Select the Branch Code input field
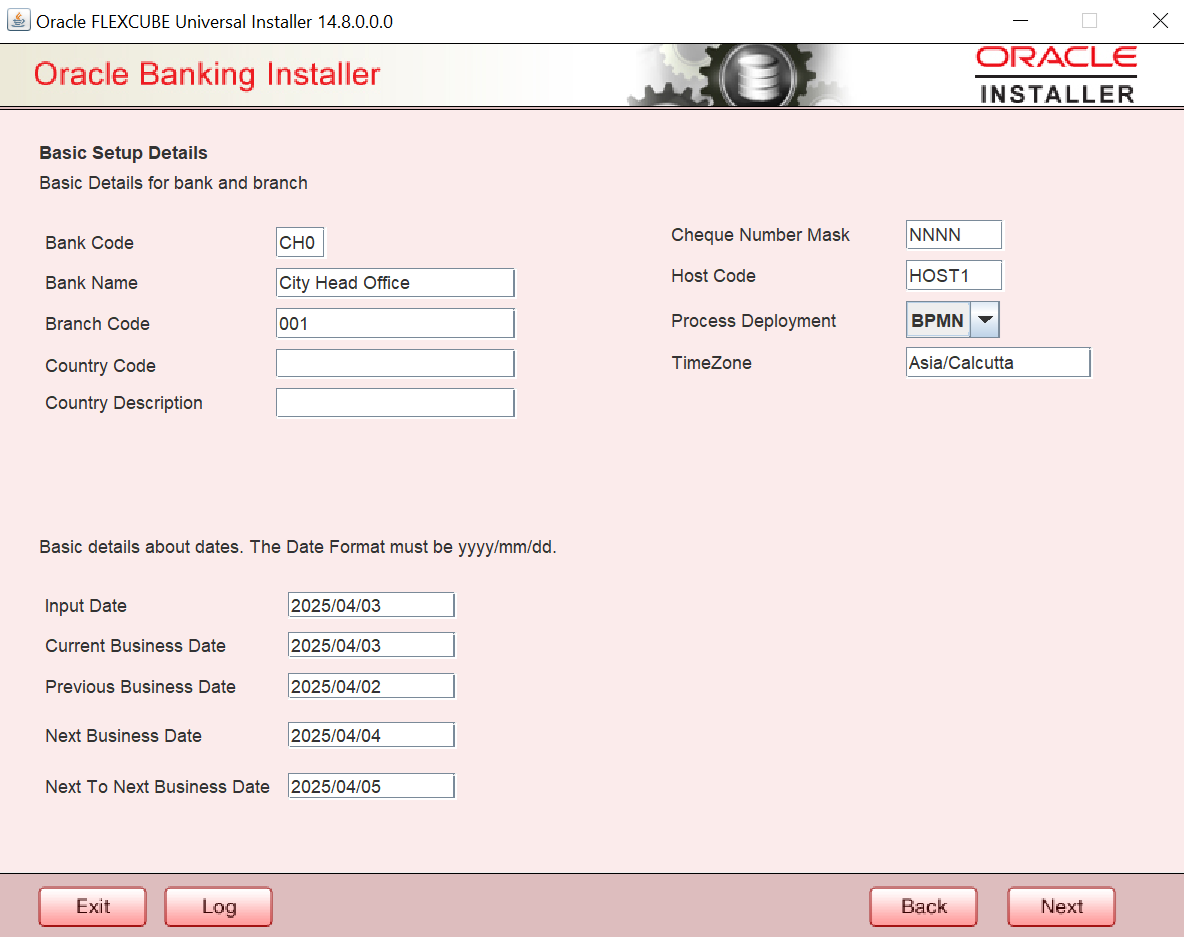Screen dimensions: 1184x937 pyautogui.click(x=395, y=323)
